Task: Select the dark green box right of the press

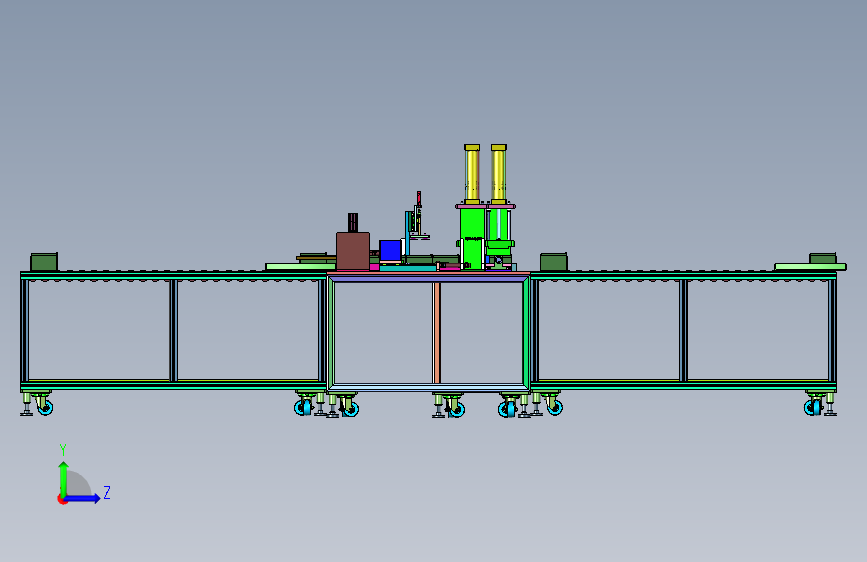Action: (553, 262)
